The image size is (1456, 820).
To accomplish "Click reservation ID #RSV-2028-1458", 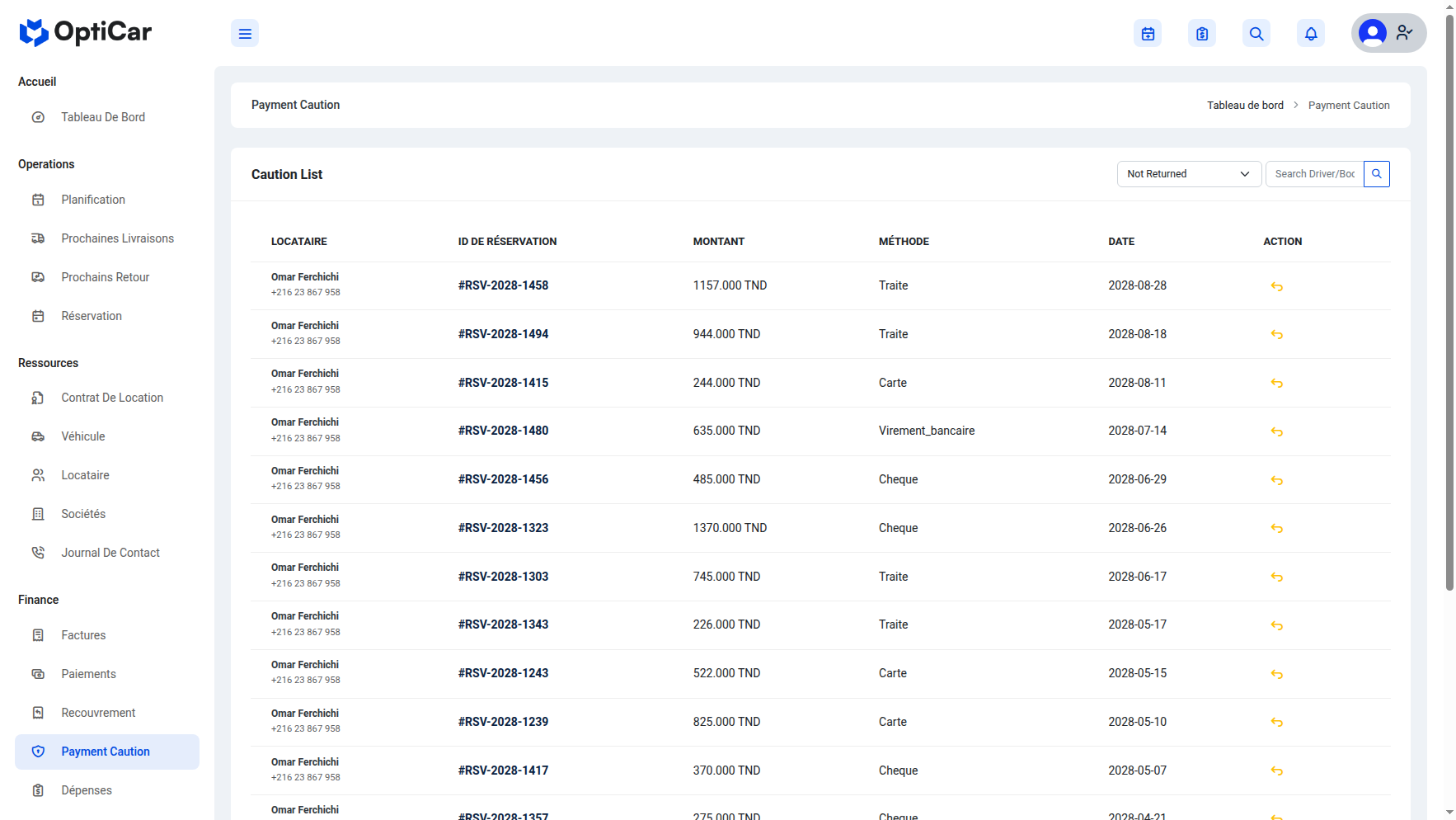I will point(503,285).
